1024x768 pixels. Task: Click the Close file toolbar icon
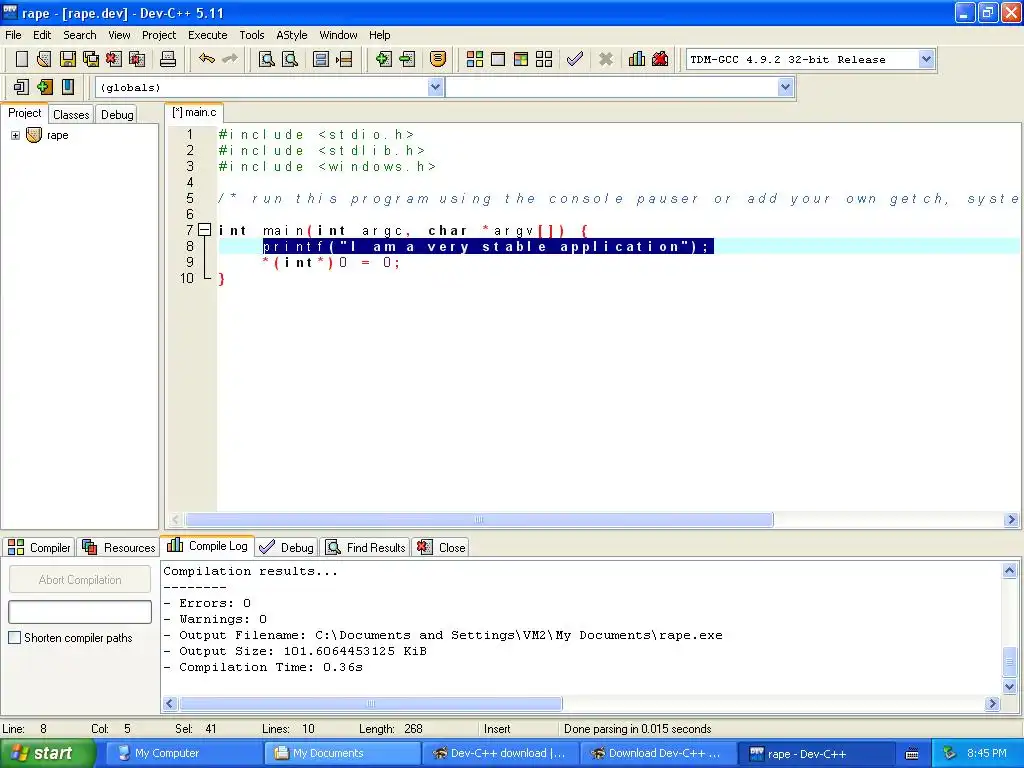click(x=114, y=59)
